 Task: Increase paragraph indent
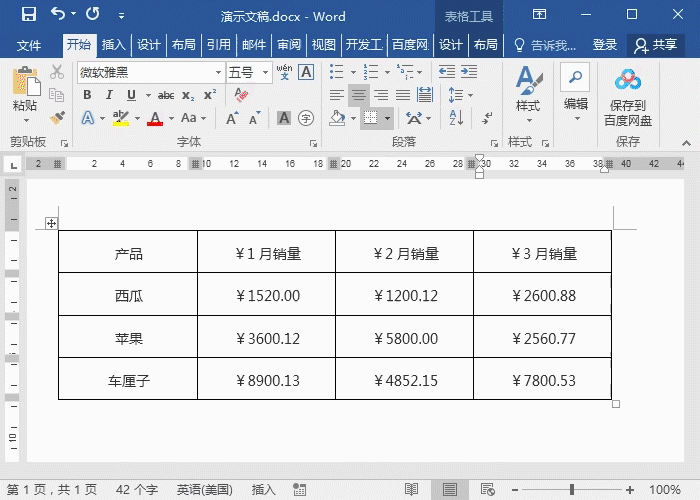point(469,71)
